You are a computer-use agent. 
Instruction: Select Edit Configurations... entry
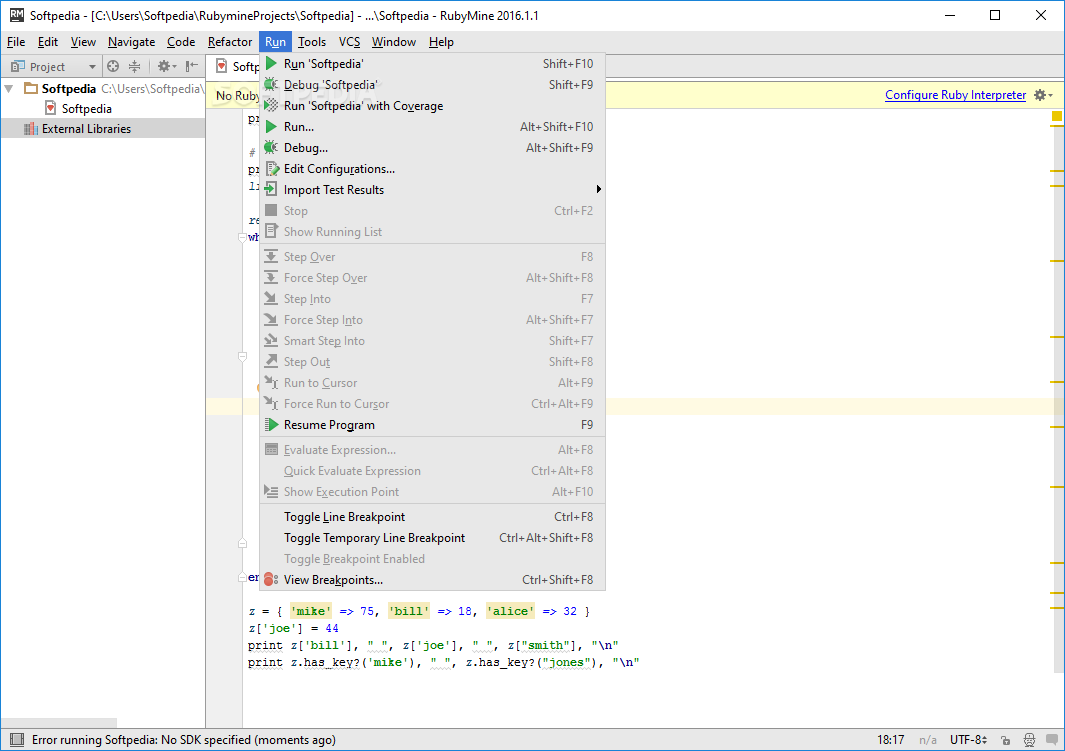pyautogui.click(x=432, y=169)
